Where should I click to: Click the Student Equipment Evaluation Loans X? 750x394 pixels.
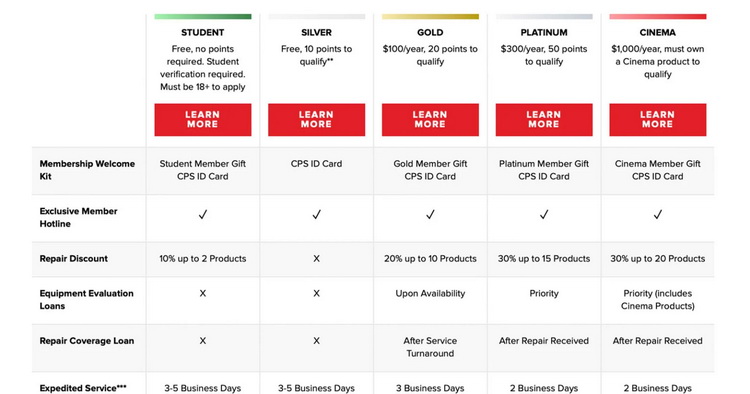tap(203, 294)
